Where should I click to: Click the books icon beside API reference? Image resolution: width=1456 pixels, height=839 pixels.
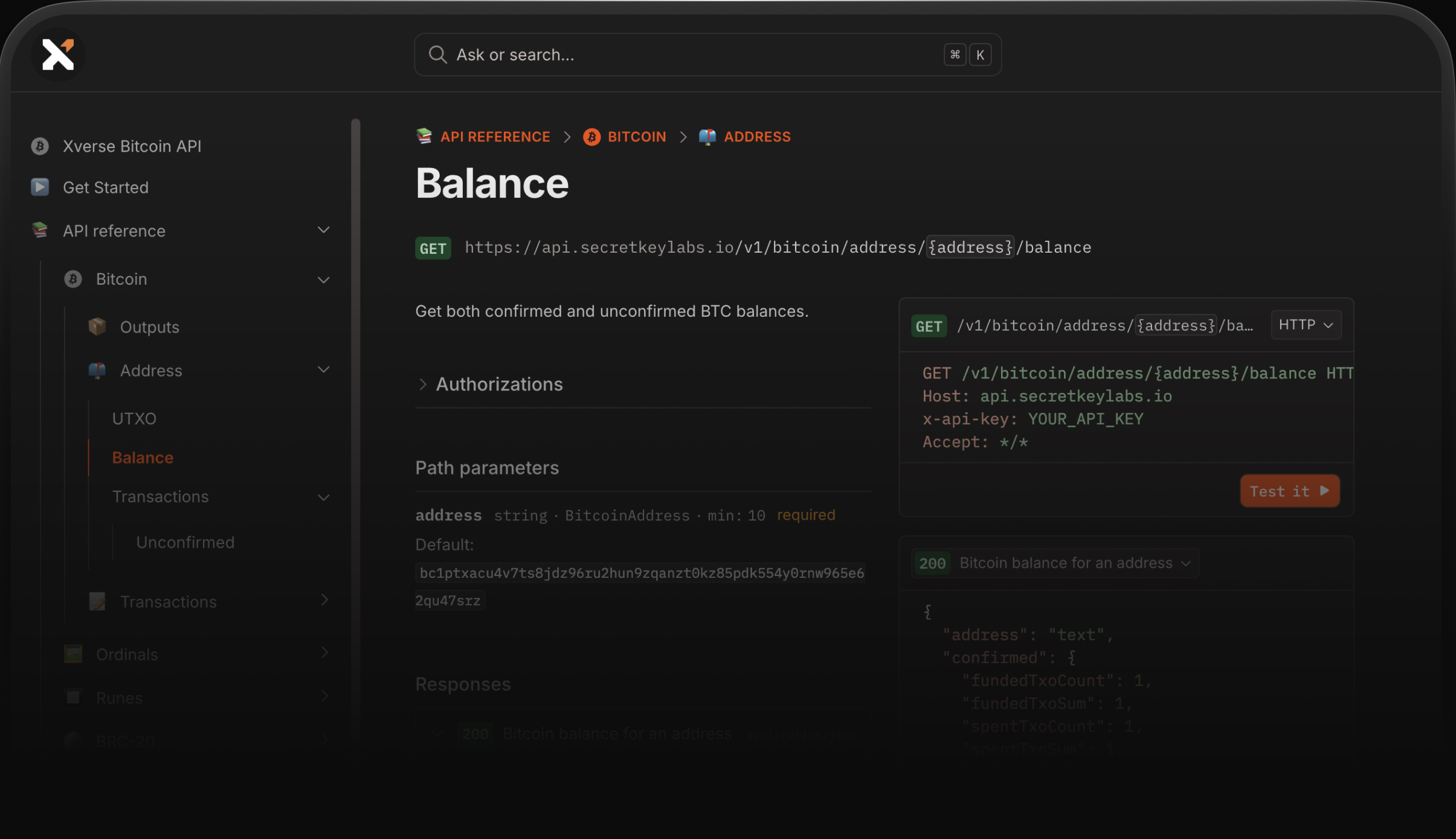40,230
